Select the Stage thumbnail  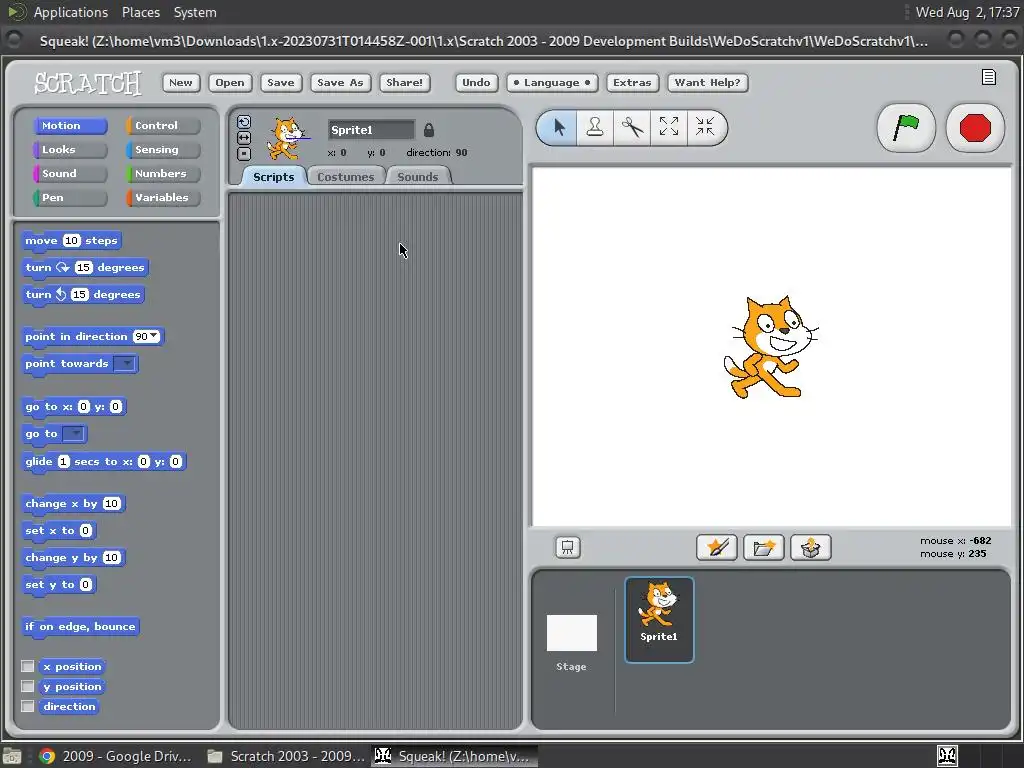pyautogui.click(x=571, y=633)
